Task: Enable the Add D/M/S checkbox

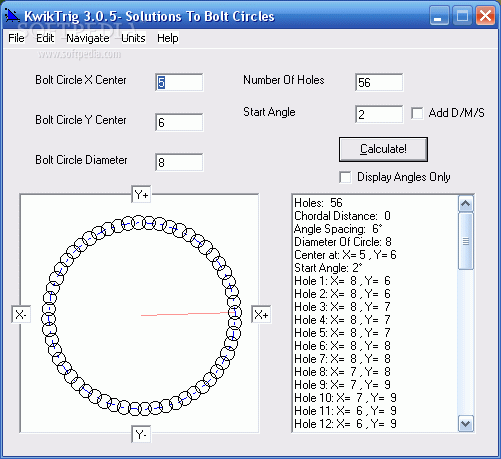Action: (417, 113)
